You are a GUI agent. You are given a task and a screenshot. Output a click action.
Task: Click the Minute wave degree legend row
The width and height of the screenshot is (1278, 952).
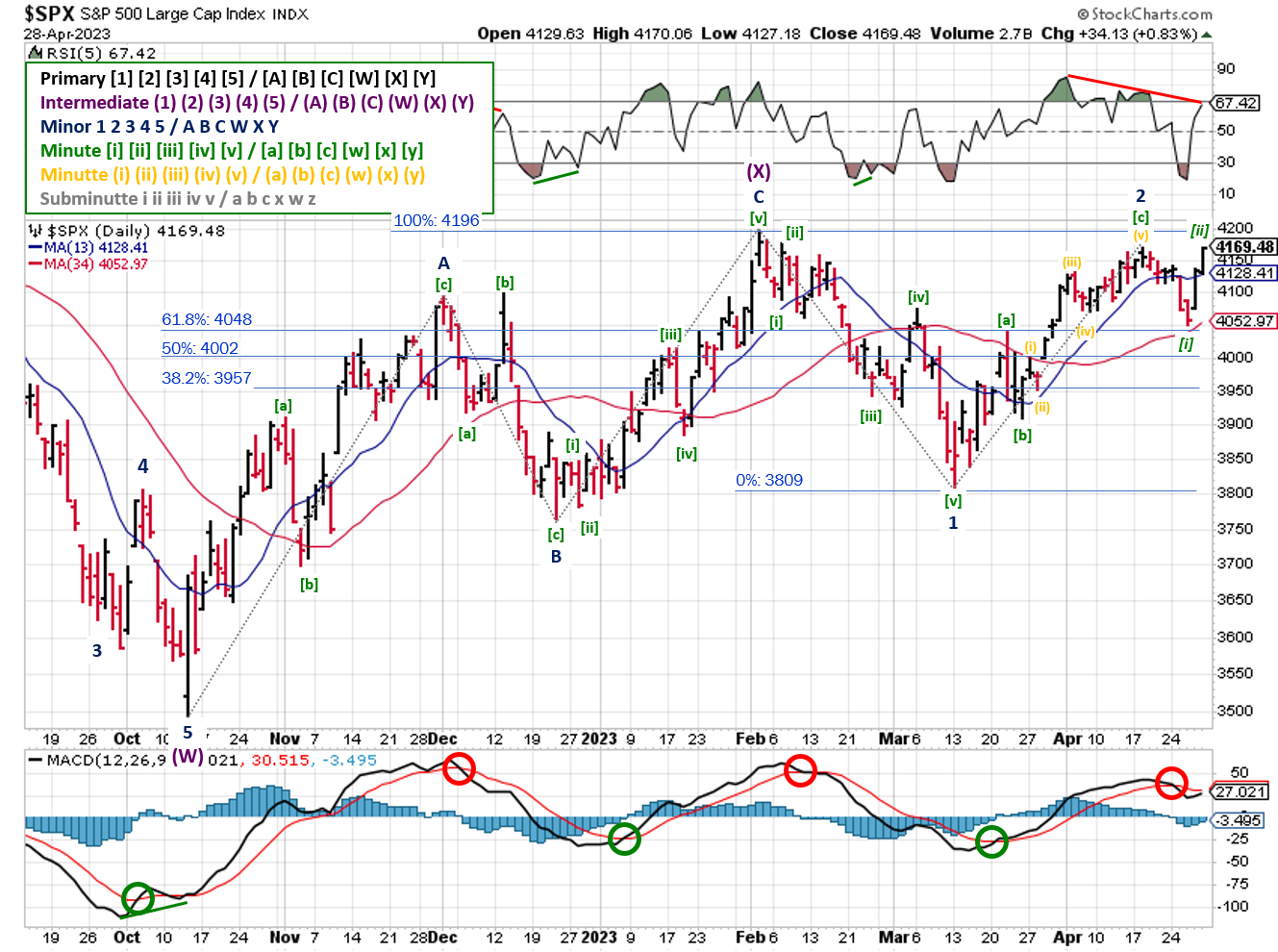coord(232,151)
